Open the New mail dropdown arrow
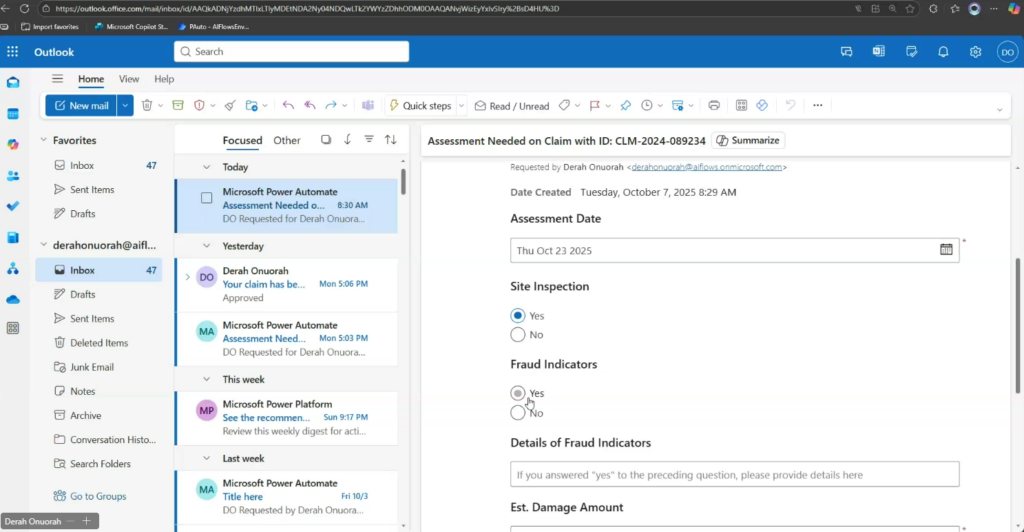1024x532 pixels. click(x=125, y=105)
